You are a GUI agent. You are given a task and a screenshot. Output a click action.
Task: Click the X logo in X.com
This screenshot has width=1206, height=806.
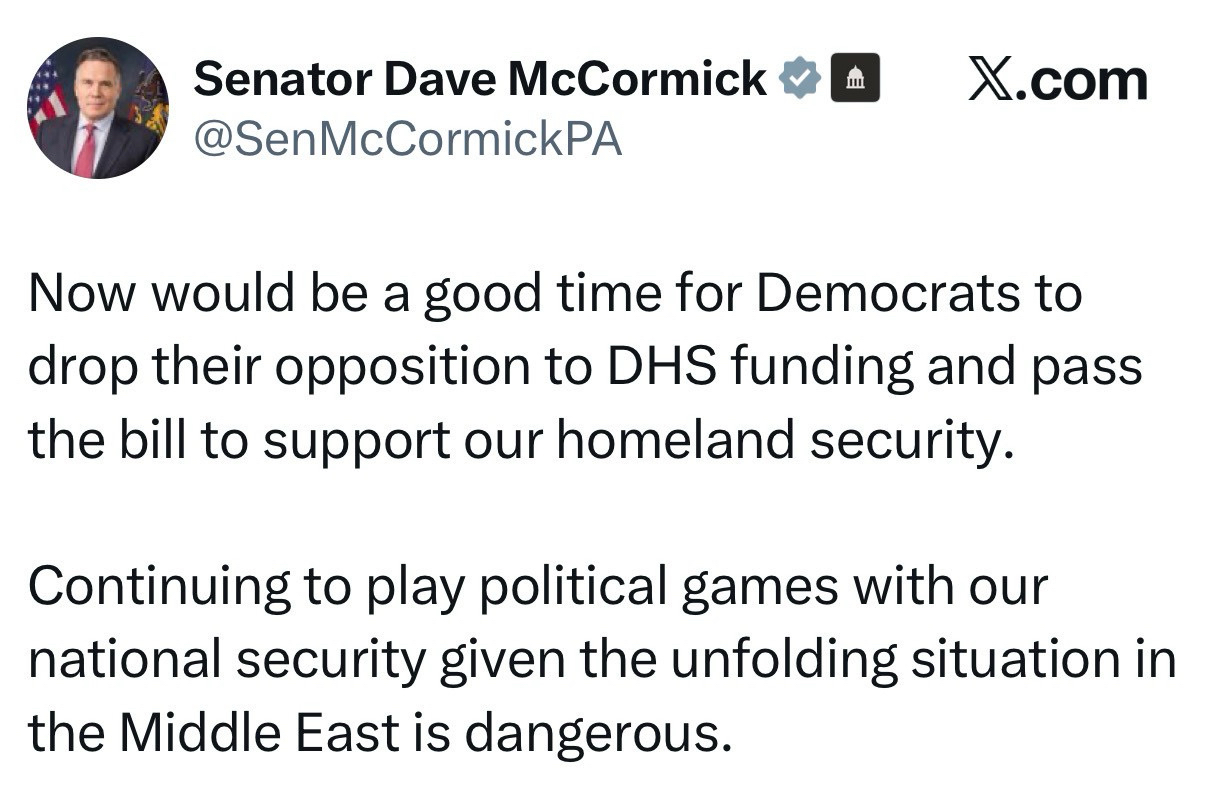coord(991,79)
